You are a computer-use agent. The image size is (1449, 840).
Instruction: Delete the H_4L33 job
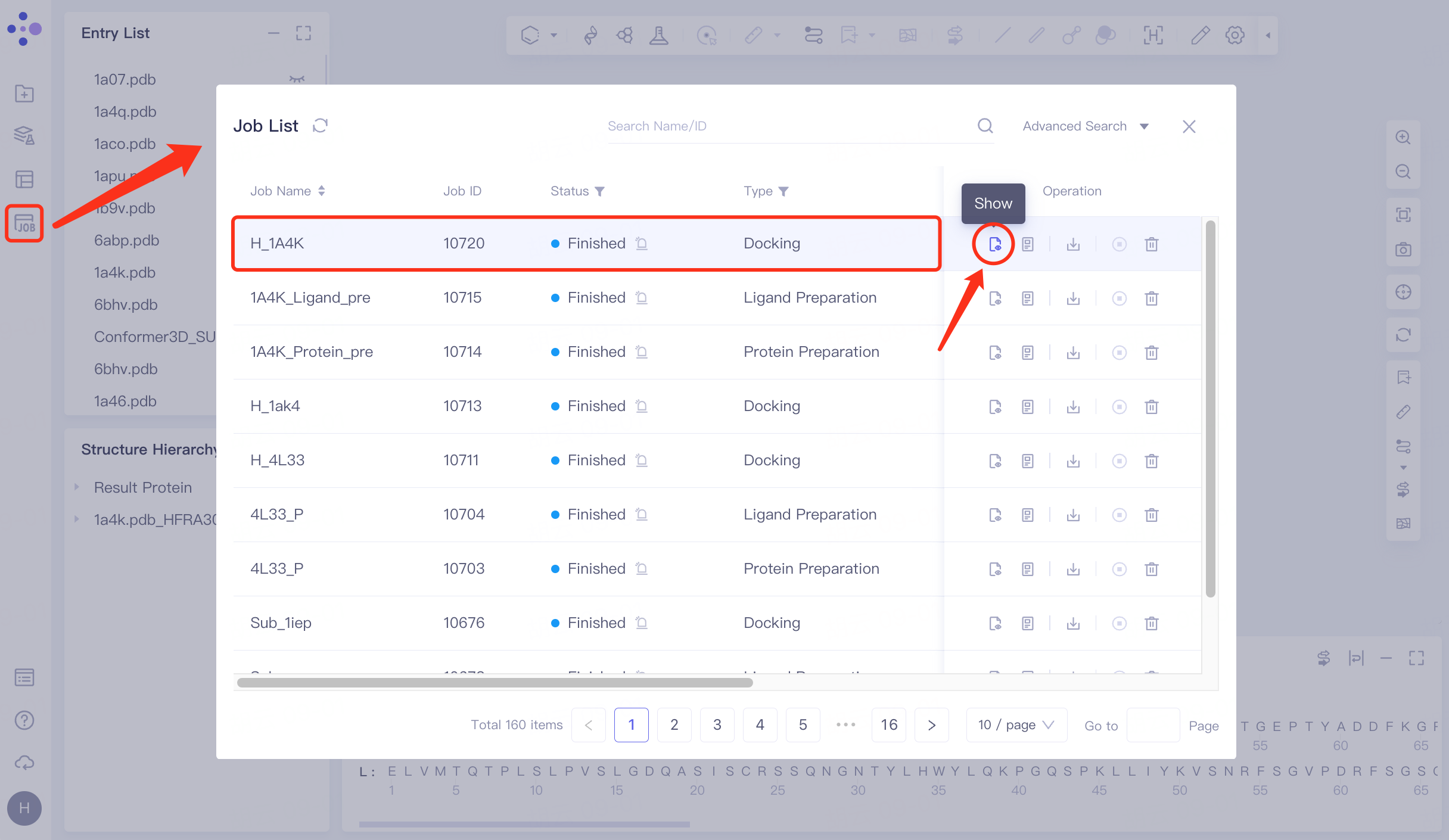point(1151,461)
